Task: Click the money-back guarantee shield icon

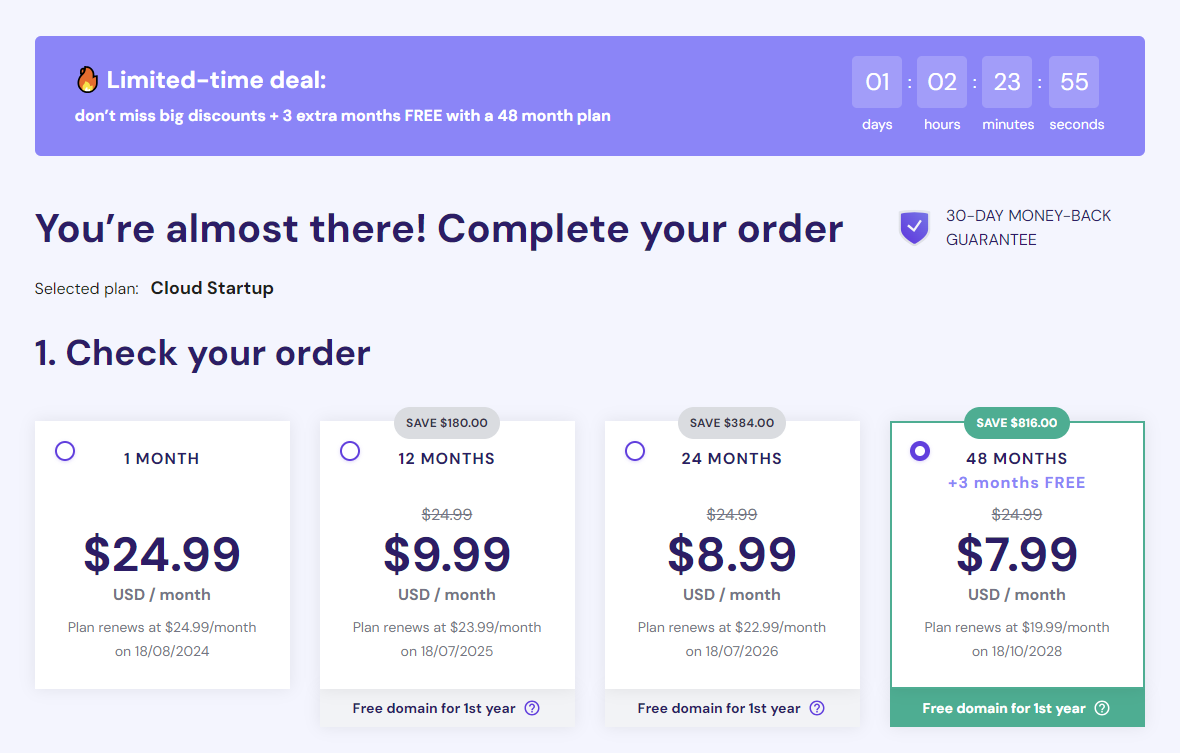Action: pyautogui.click(x=914, y=227)
